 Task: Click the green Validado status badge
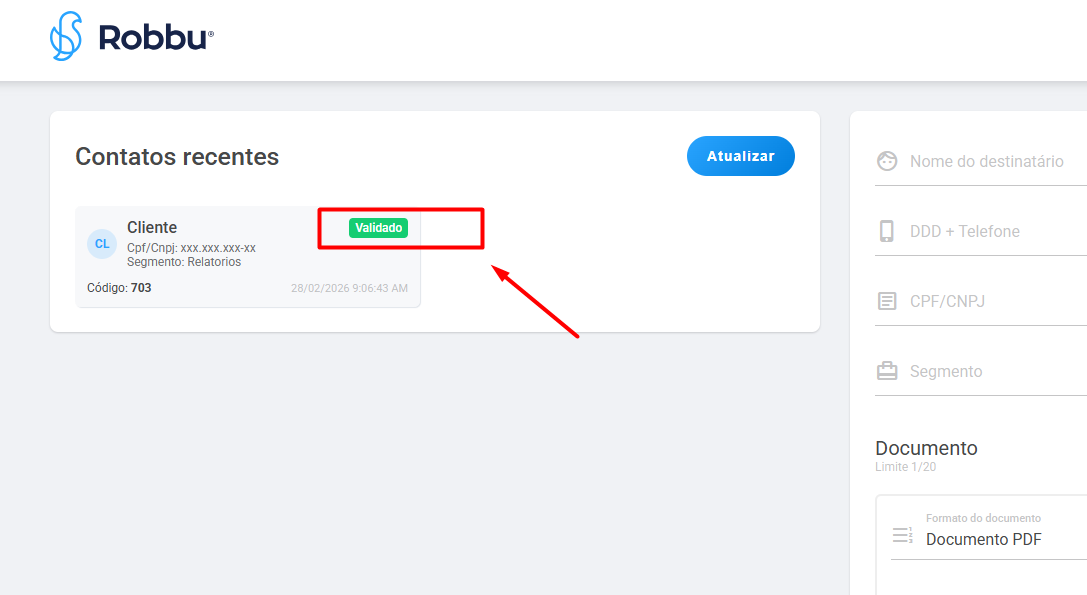point(379,227)
